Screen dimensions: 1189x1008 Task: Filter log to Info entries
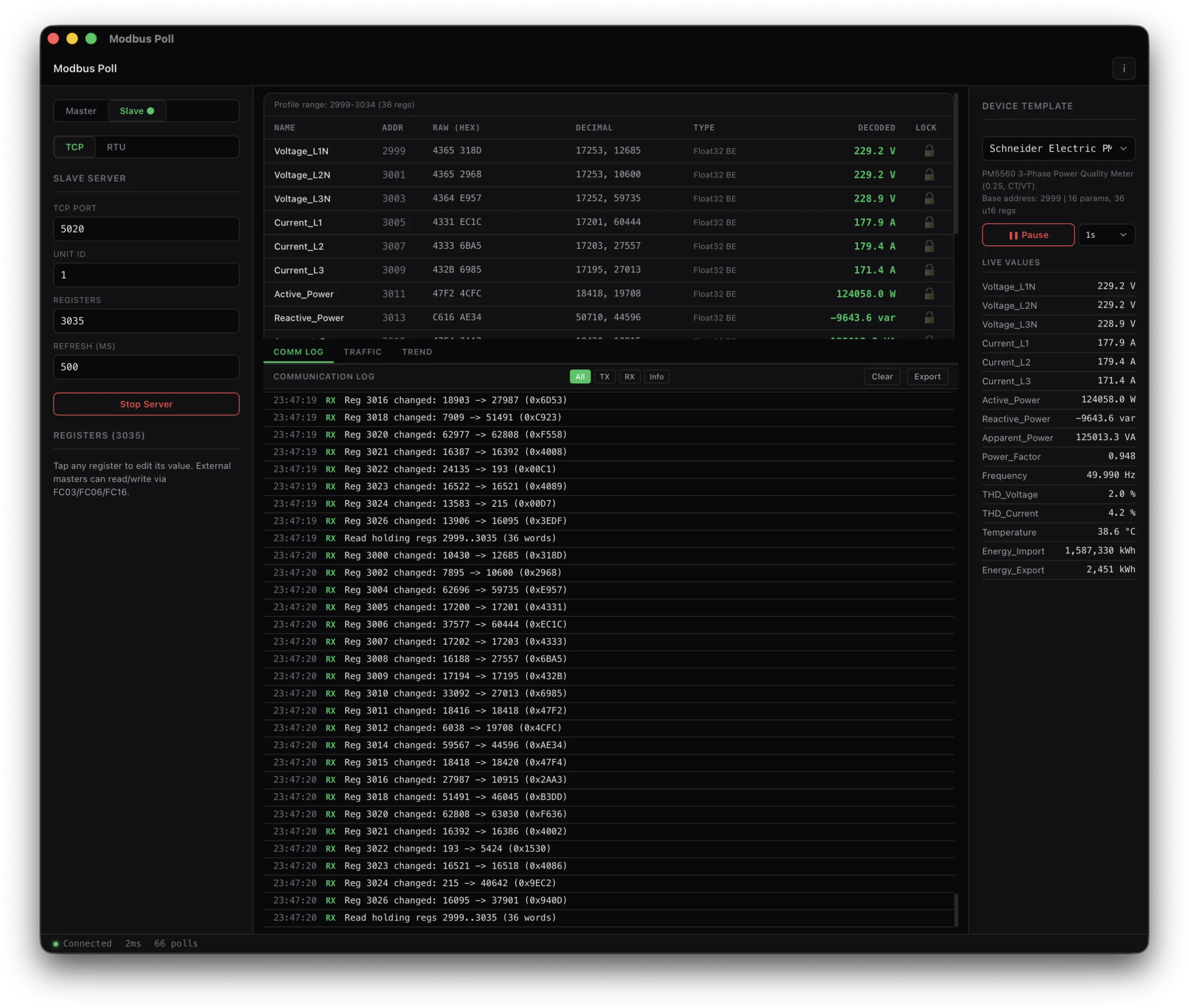pyautogui.click(x=656, y=377)
